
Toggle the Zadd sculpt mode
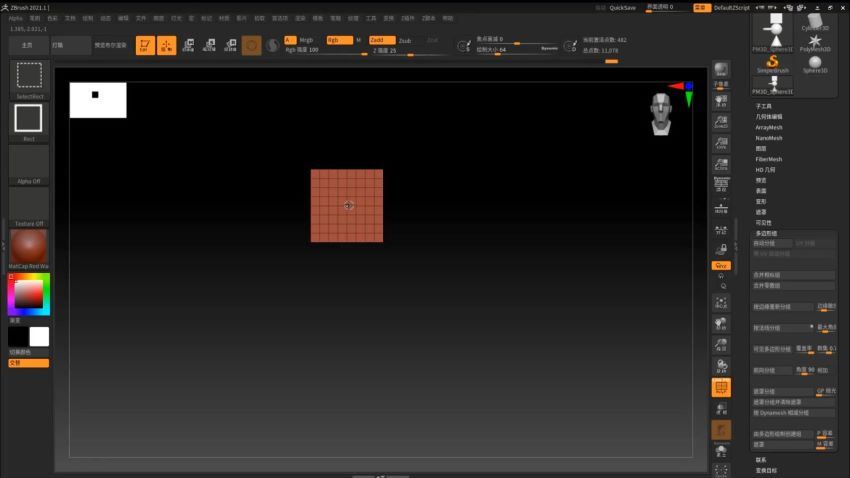click(x=382, y=40)
